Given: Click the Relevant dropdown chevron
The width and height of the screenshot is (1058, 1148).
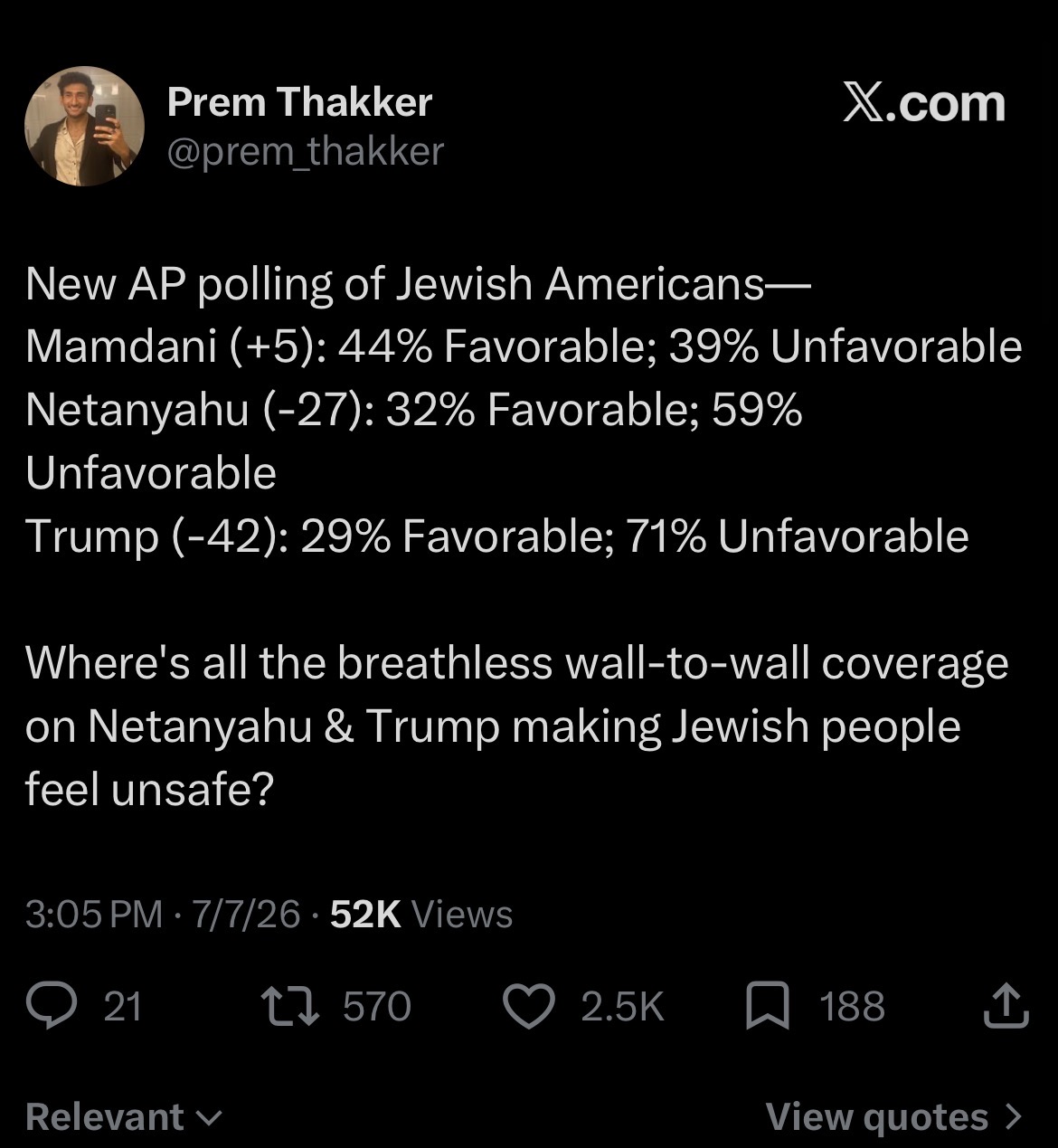Looking at the screenshot, I should 209,1118.
